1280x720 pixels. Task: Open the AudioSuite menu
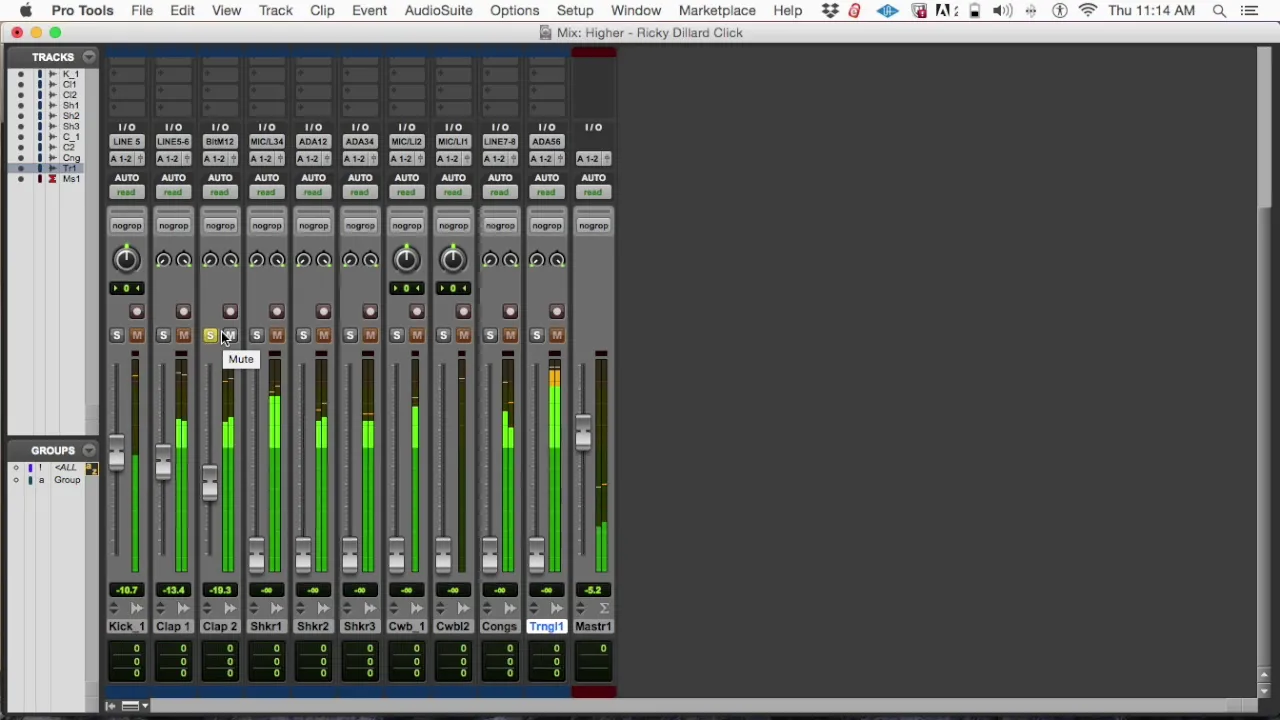438,11
